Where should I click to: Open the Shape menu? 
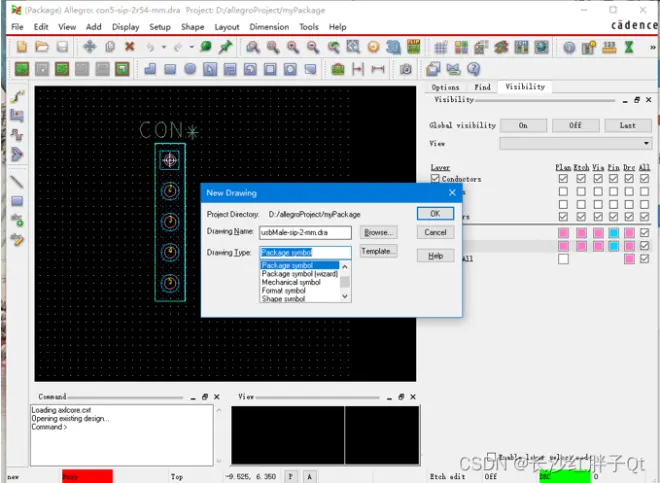pyautogui.click(x=192, y=27)
